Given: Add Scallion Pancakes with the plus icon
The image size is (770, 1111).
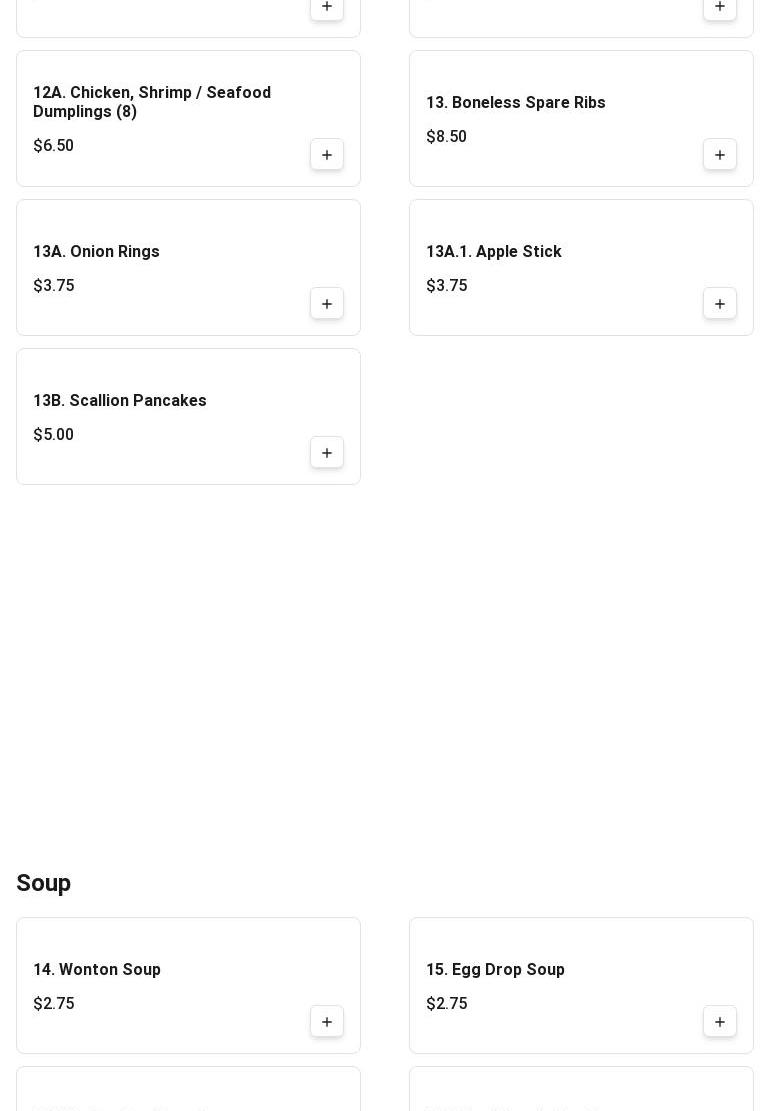Looking at the screenshot, I should [x=327, y=453].
